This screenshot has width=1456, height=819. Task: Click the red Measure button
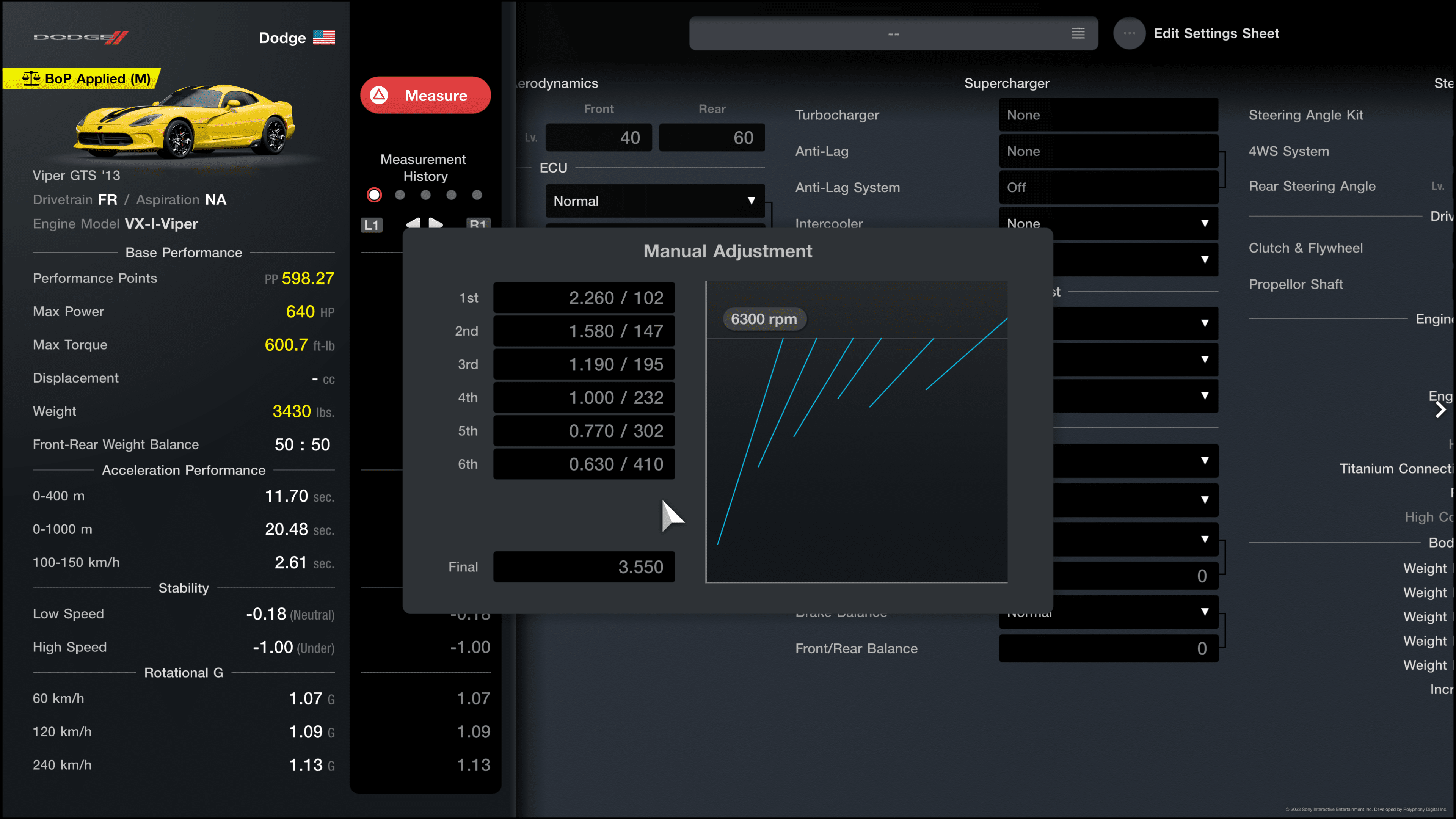point(425,96)
